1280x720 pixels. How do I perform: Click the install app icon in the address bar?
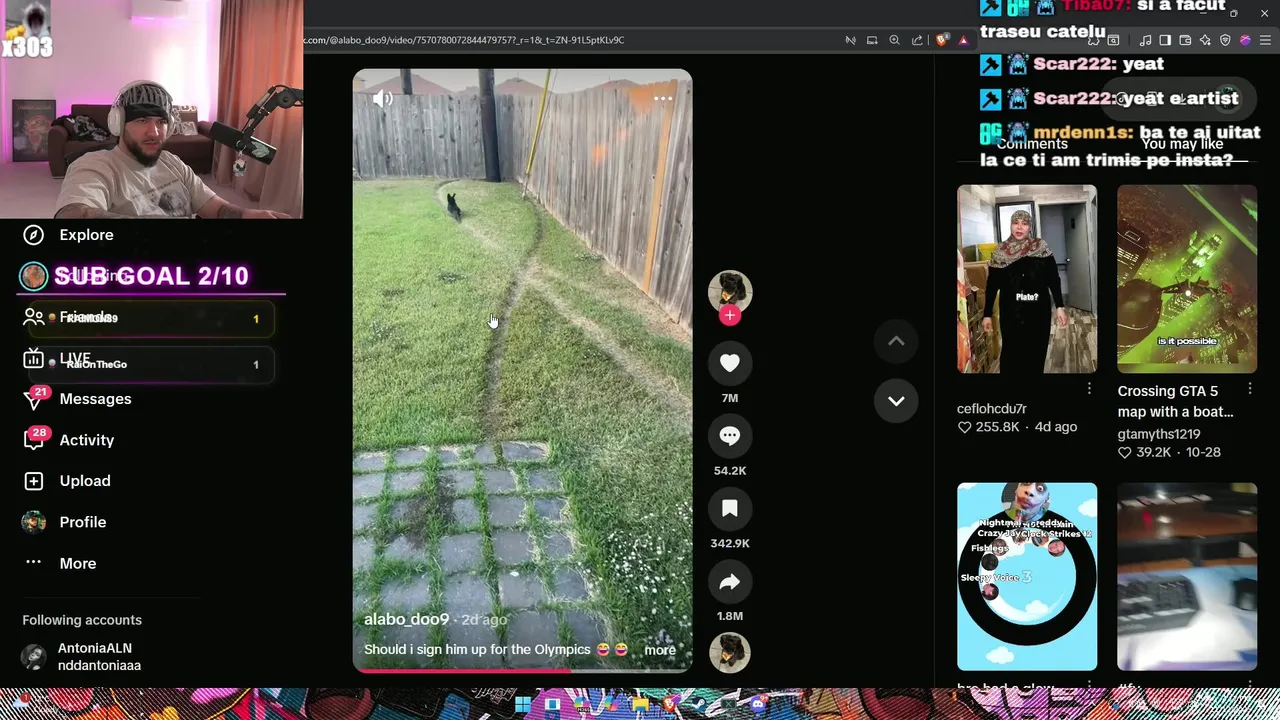pyautogui.click(x=872, y=40)
